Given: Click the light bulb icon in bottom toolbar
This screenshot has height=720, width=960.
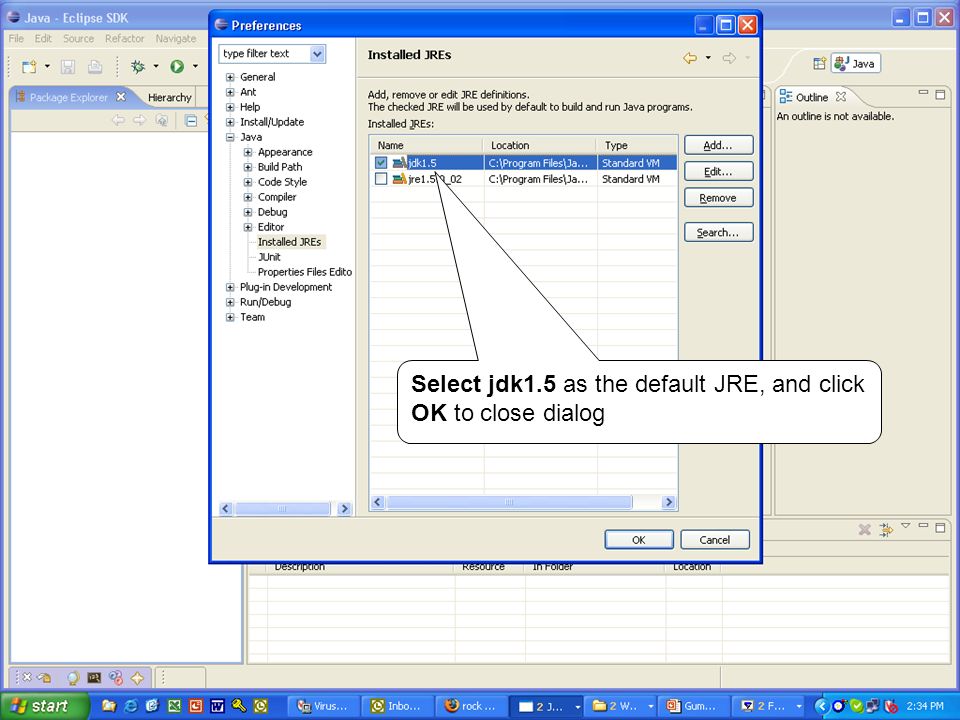Looking at the screenshot, I should pyautogui.click(x=73, y=678).
